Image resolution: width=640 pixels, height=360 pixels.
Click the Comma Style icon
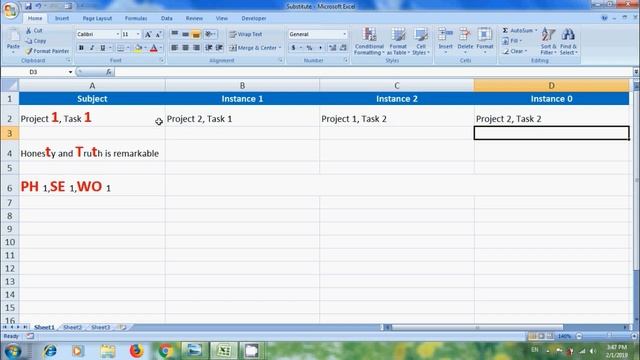coord(320,48)
